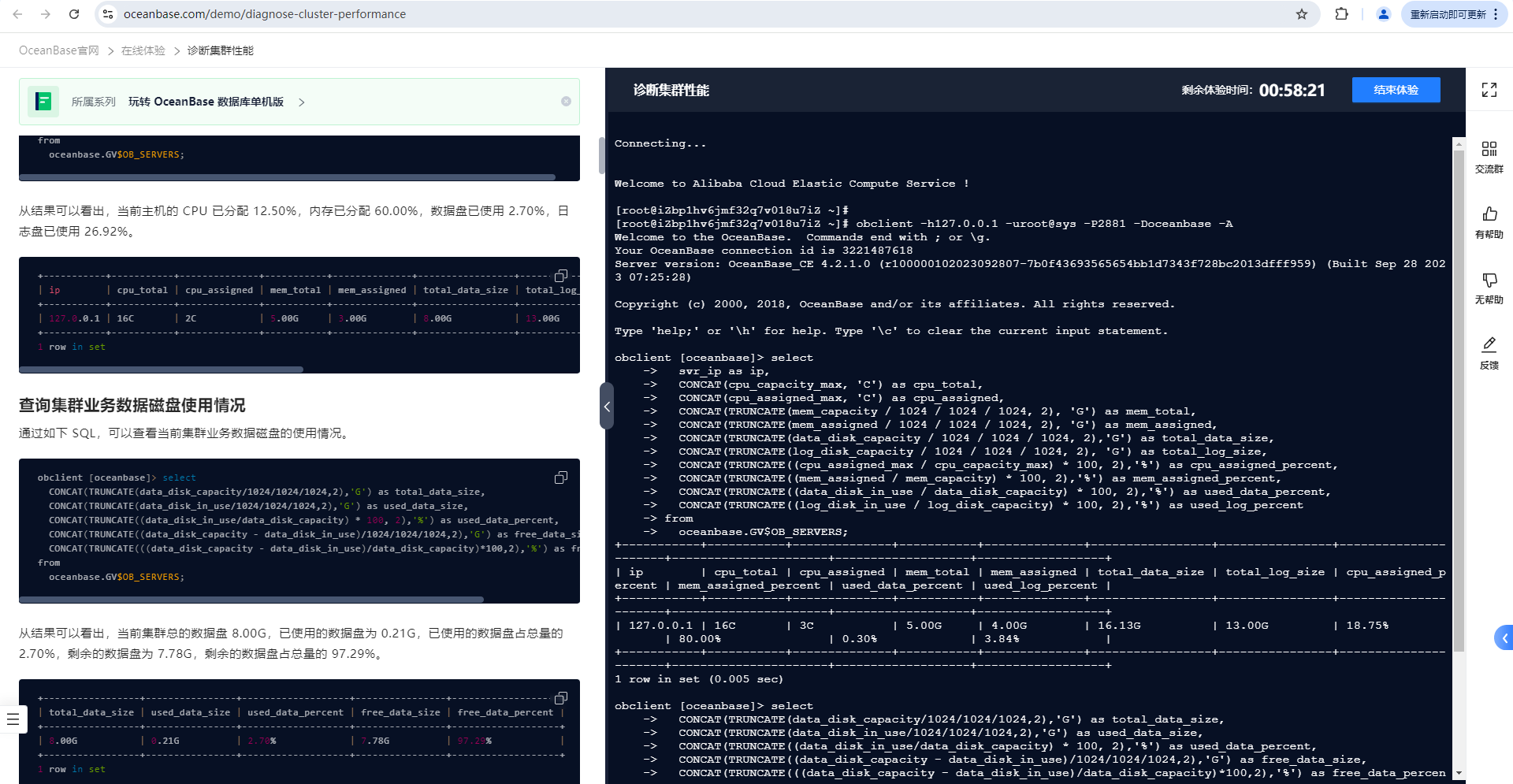Collapse the tutorial panel with divider handle
Image resolution: width=1513 pixels, height=784 pixels.
(x=606, y=406)
